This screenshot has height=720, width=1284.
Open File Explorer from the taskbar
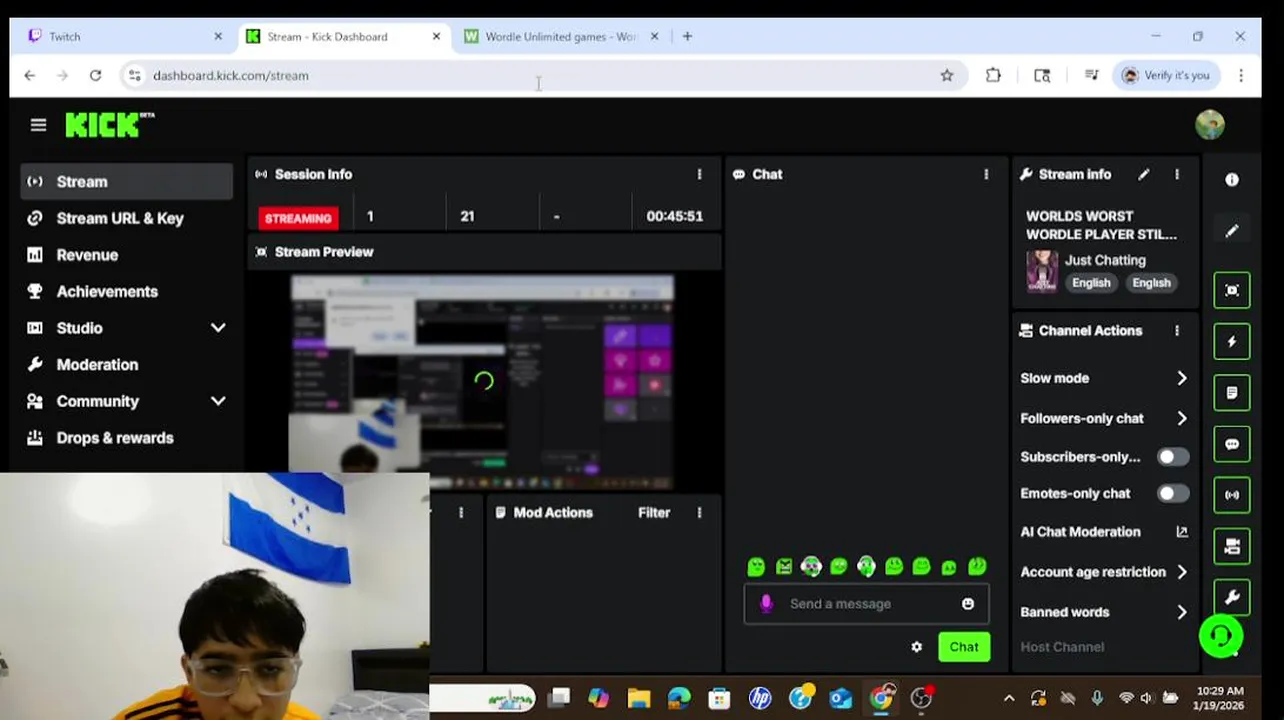tap(638, 698)
